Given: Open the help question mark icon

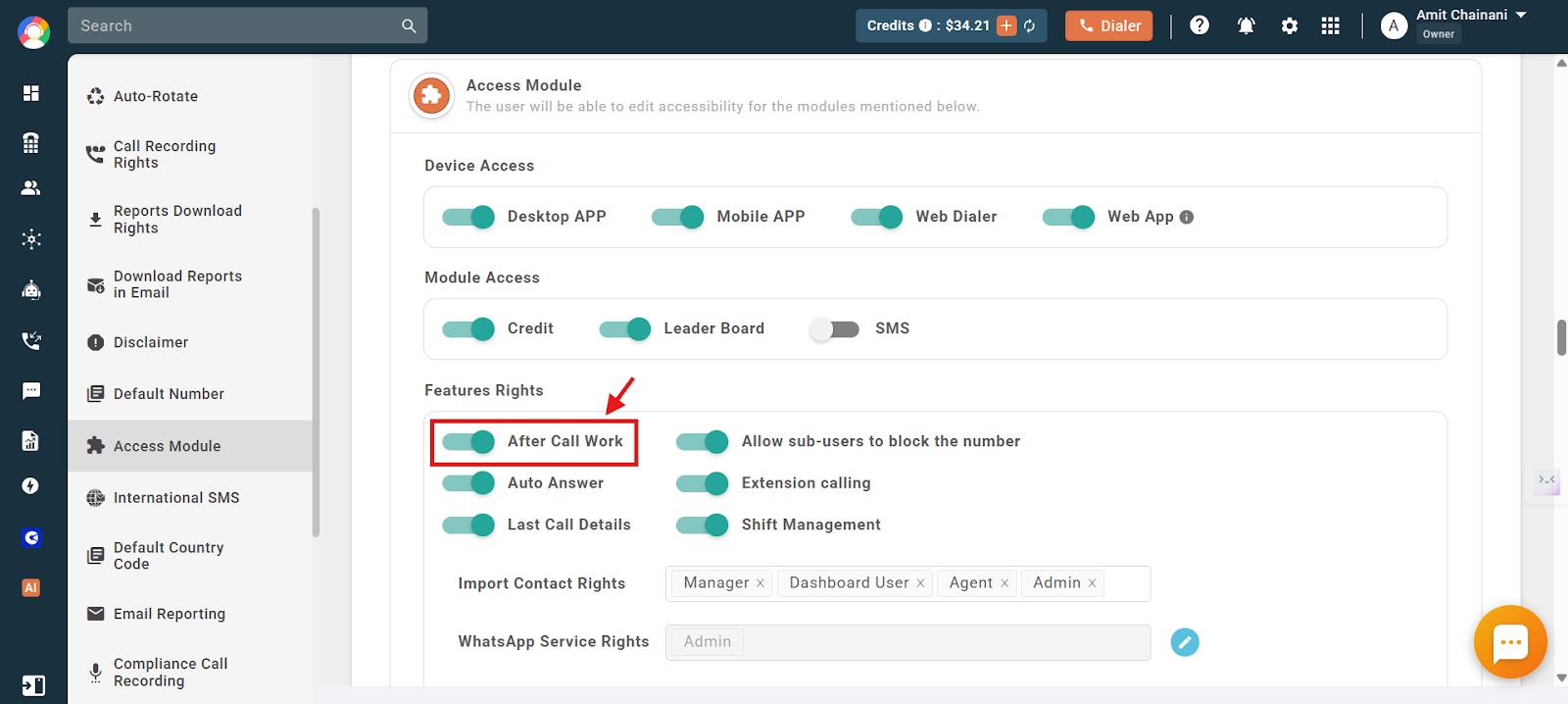Looking at the screenshot, I should [x=1200, y=25].
